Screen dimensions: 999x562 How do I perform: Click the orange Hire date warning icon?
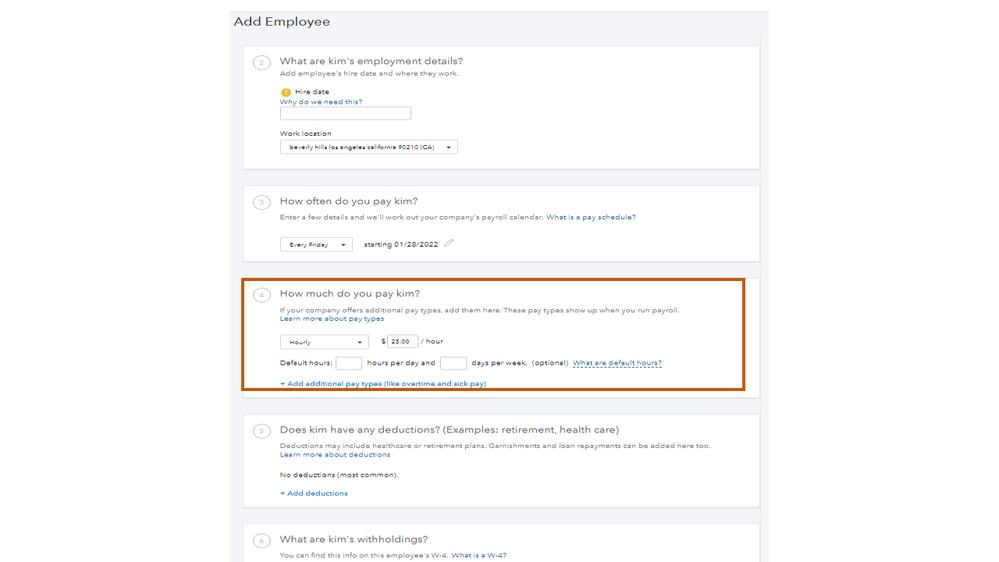coord(286,92)
